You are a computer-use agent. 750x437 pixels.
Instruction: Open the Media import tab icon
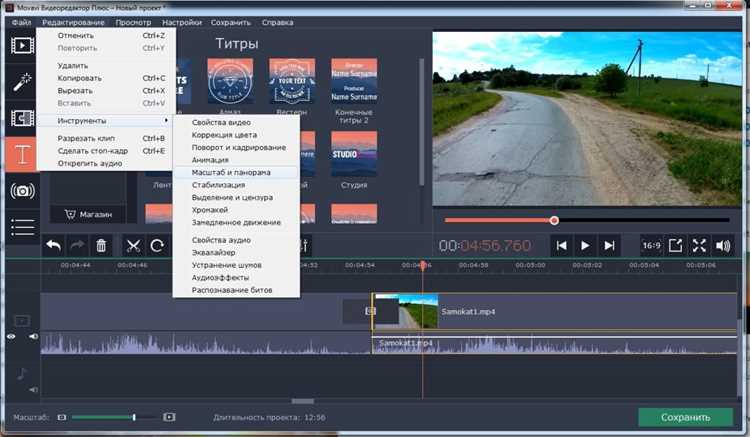(x=22, y=45)
